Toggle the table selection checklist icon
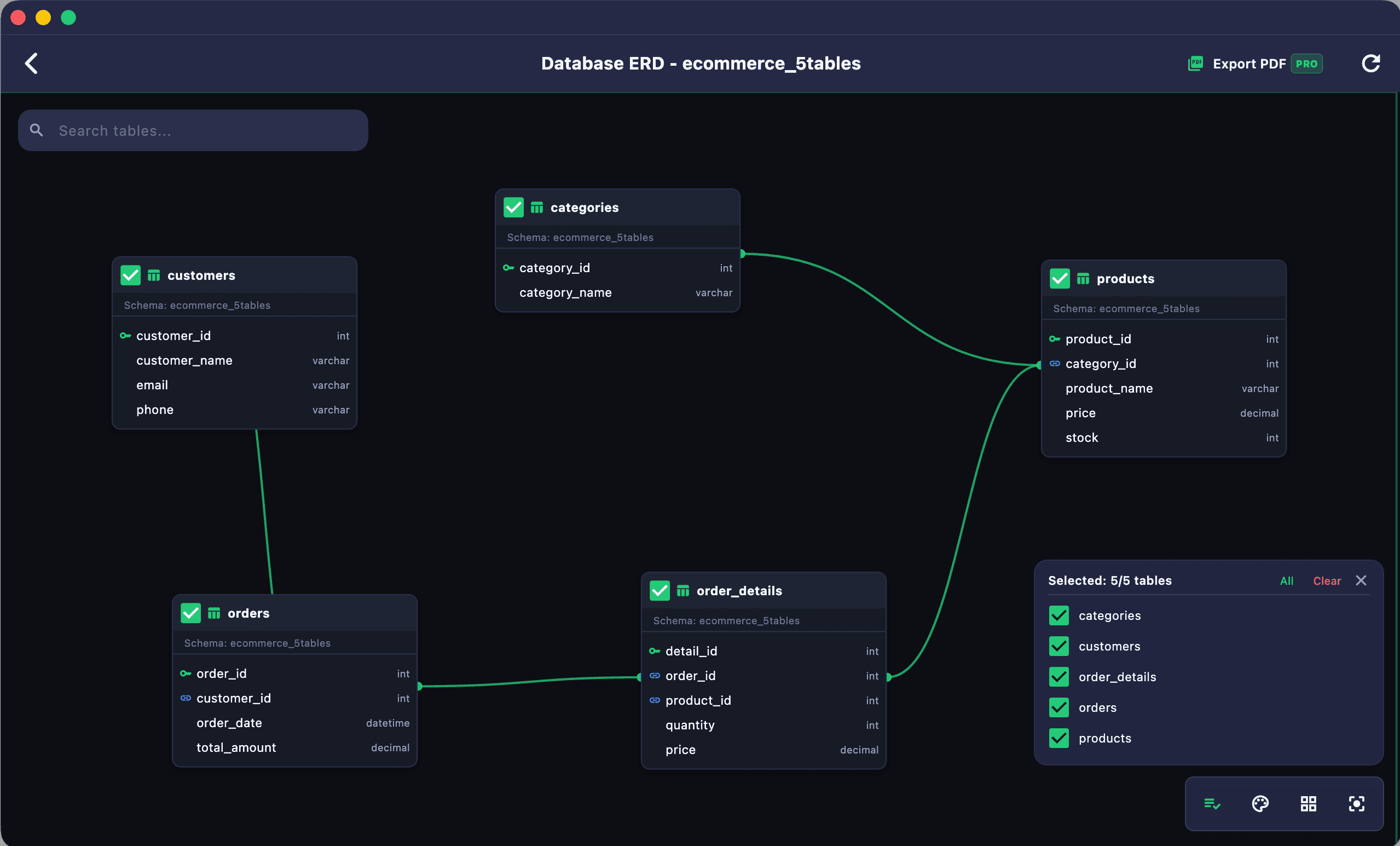1400x846 pixels. tap(1212, 803)
